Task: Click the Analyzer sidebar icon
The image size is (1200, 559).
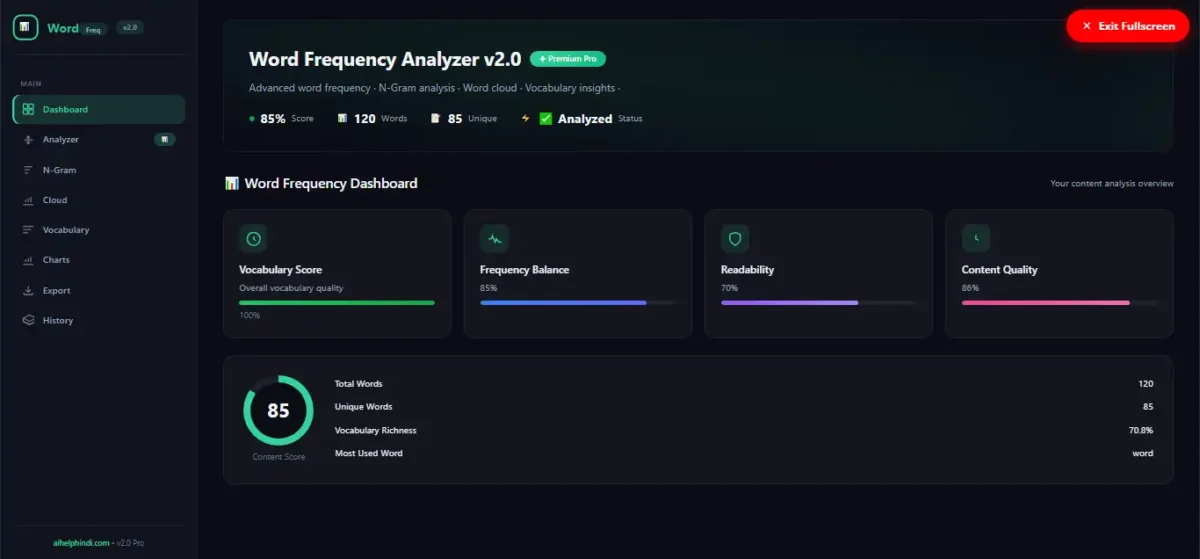Action: (28, 140)
